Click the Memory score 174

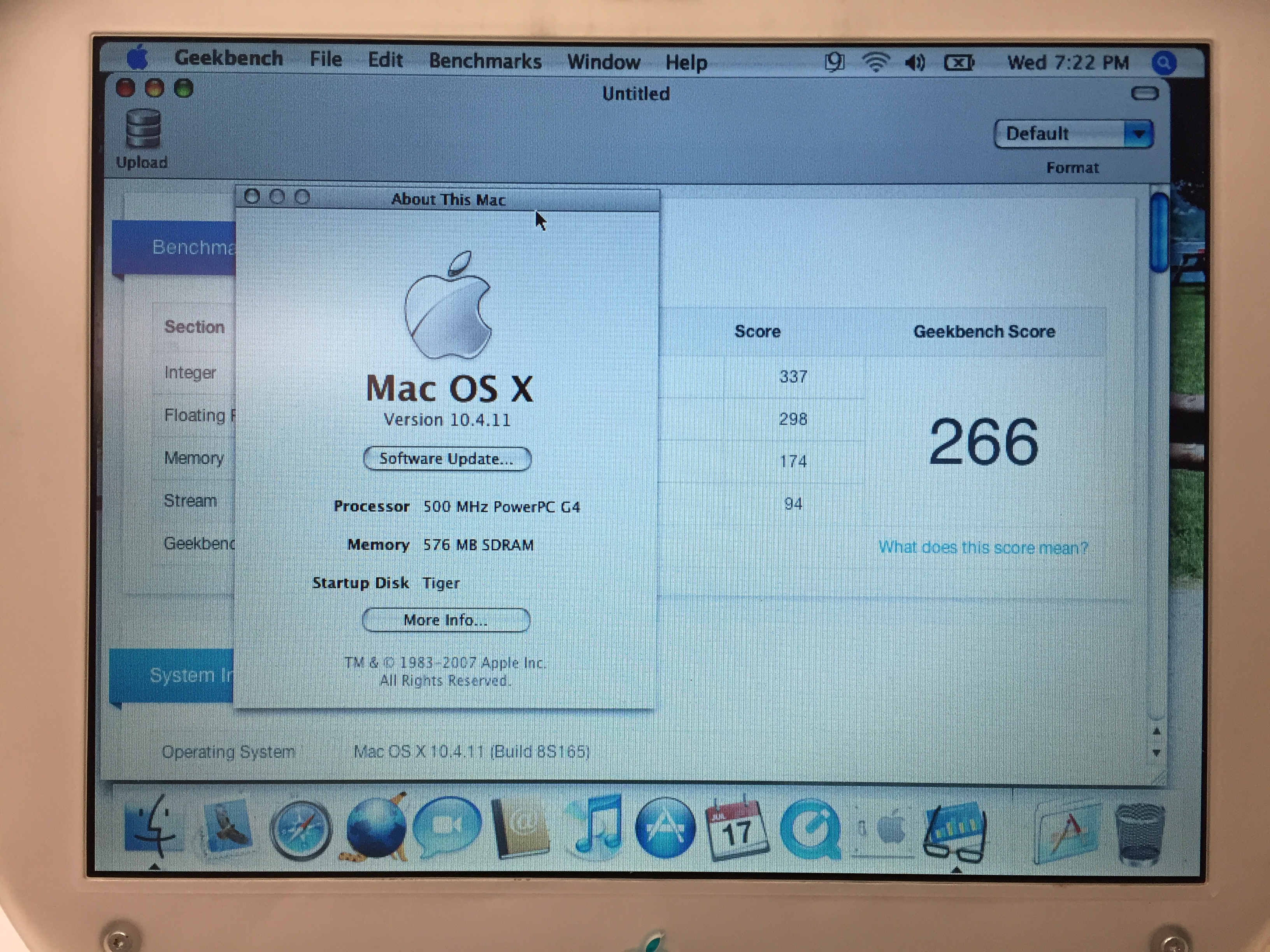(x=793, y=461)
